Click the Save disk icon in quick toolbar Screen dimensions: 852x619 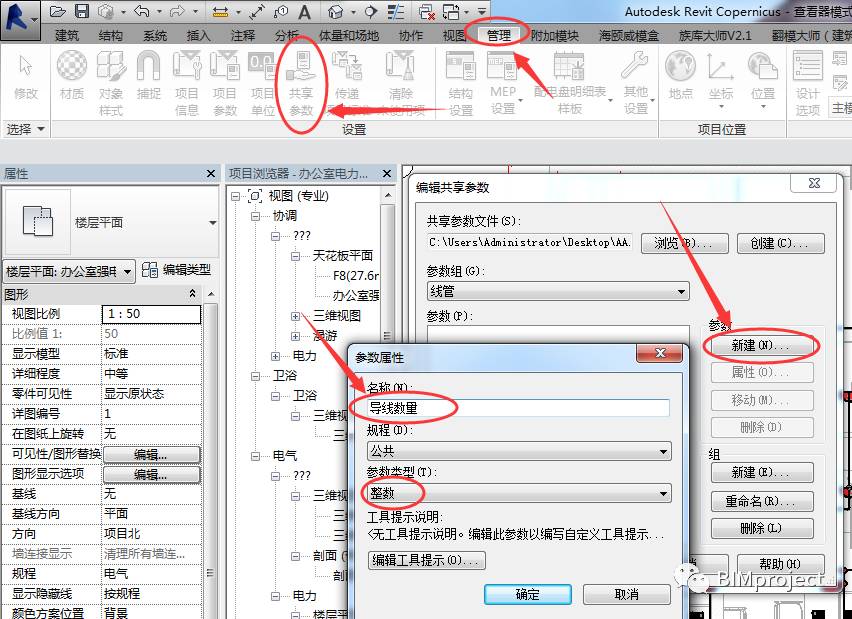coord(82,11)
